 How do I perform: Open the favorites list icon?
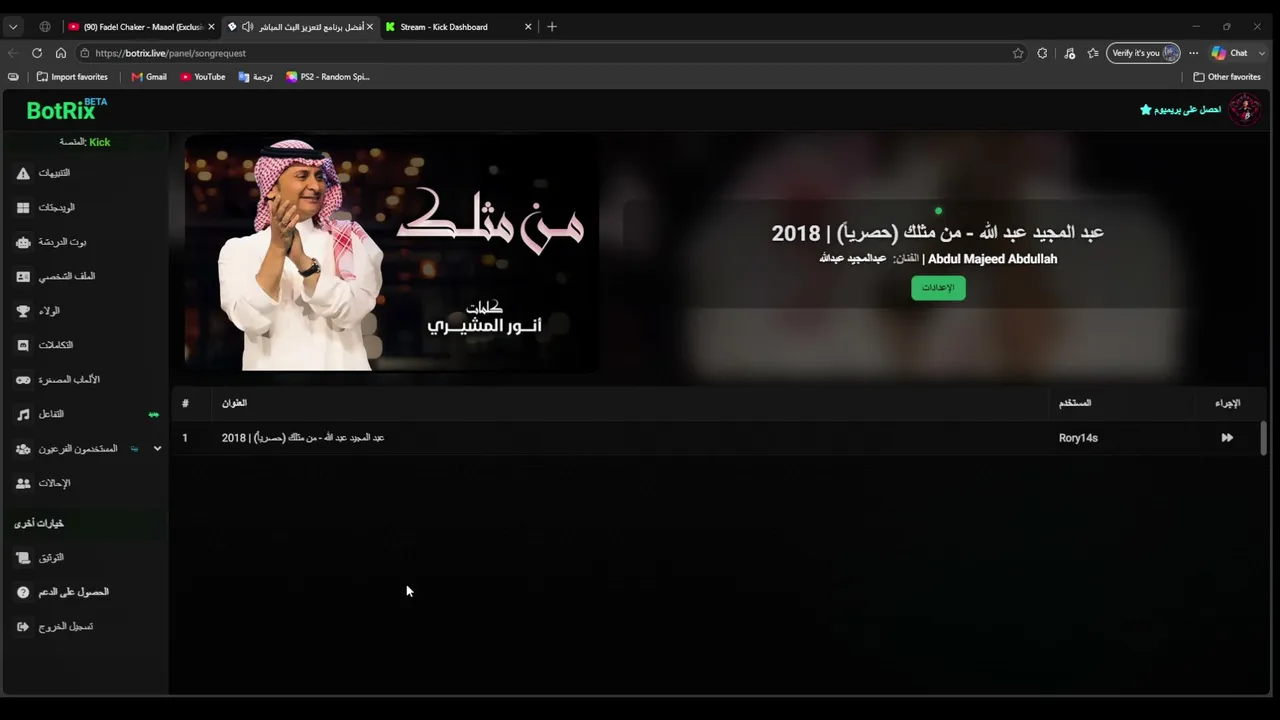coord(1093,53)
